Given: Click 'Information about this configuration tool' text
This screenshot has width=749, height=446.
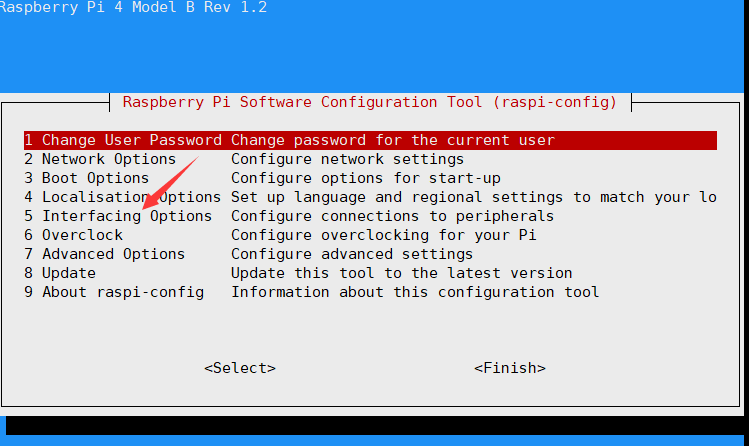Looking at the screenshot, I should click(x=415, y=292).
